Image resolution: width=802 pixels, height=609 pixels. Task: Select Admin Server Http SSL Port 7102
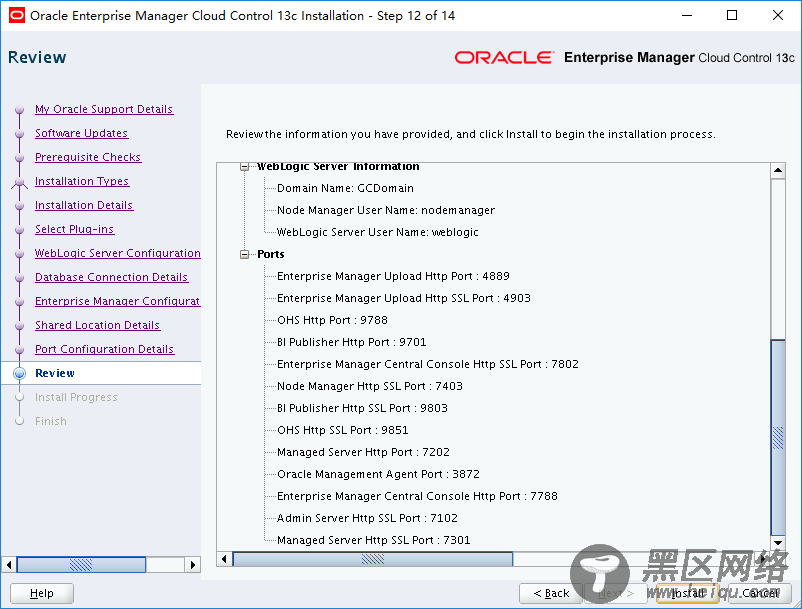pyautogui.click(x=367, y=518)
